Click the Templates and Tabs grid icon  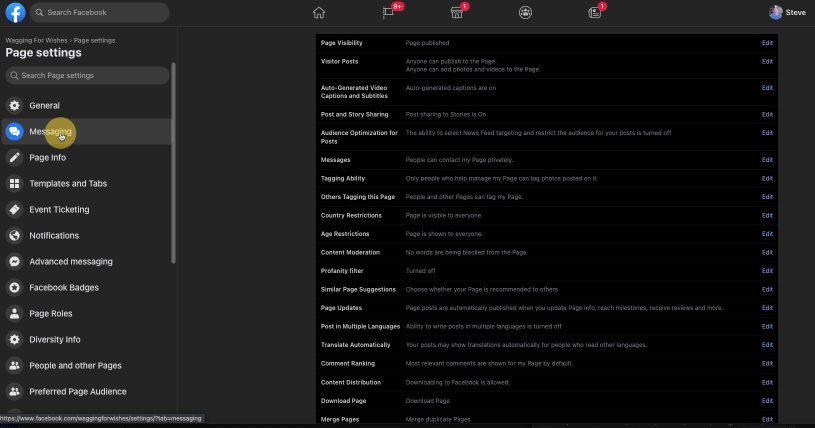pos(15,184)
